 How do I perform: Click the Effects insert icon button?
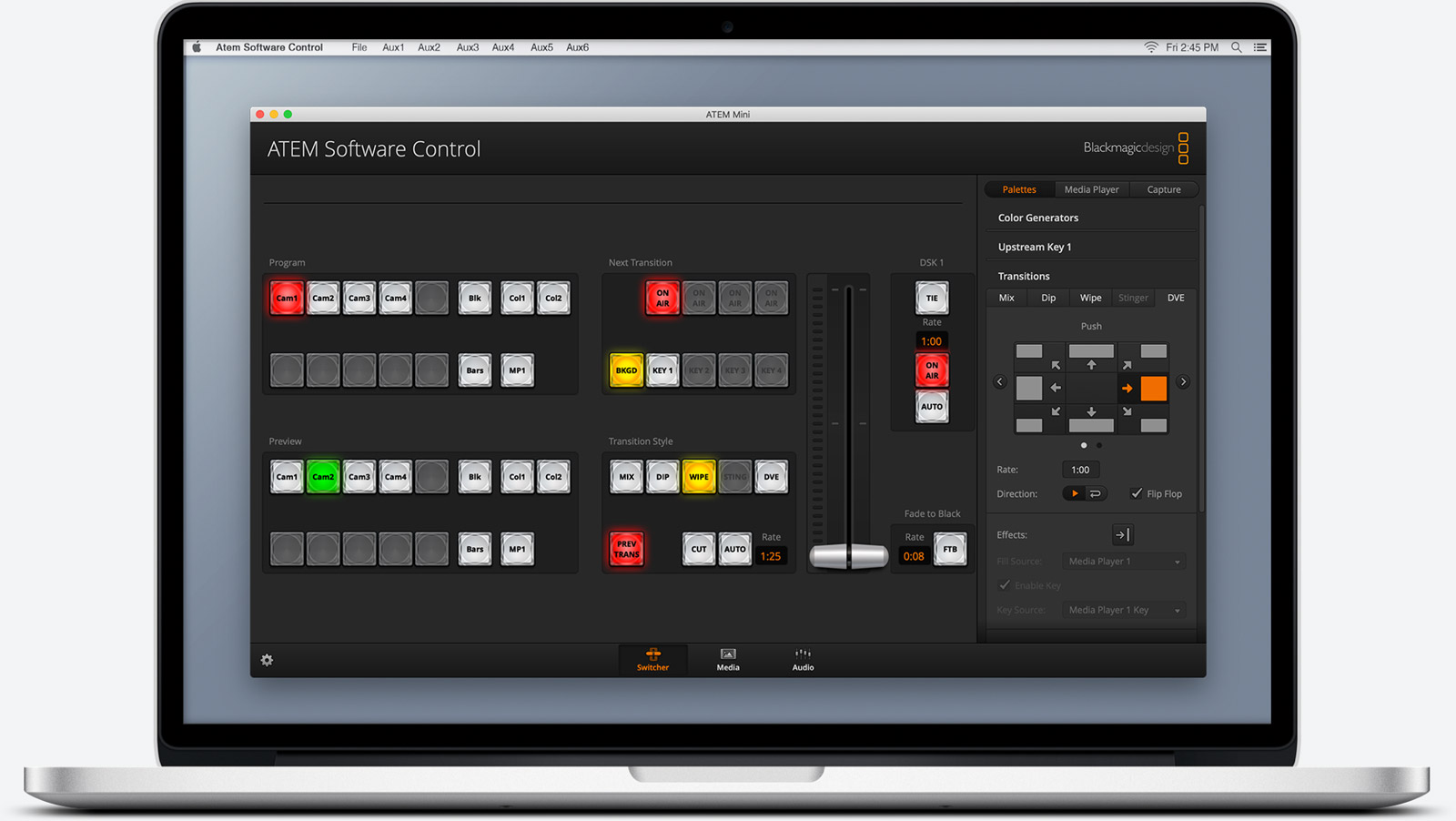[1122, 535]
